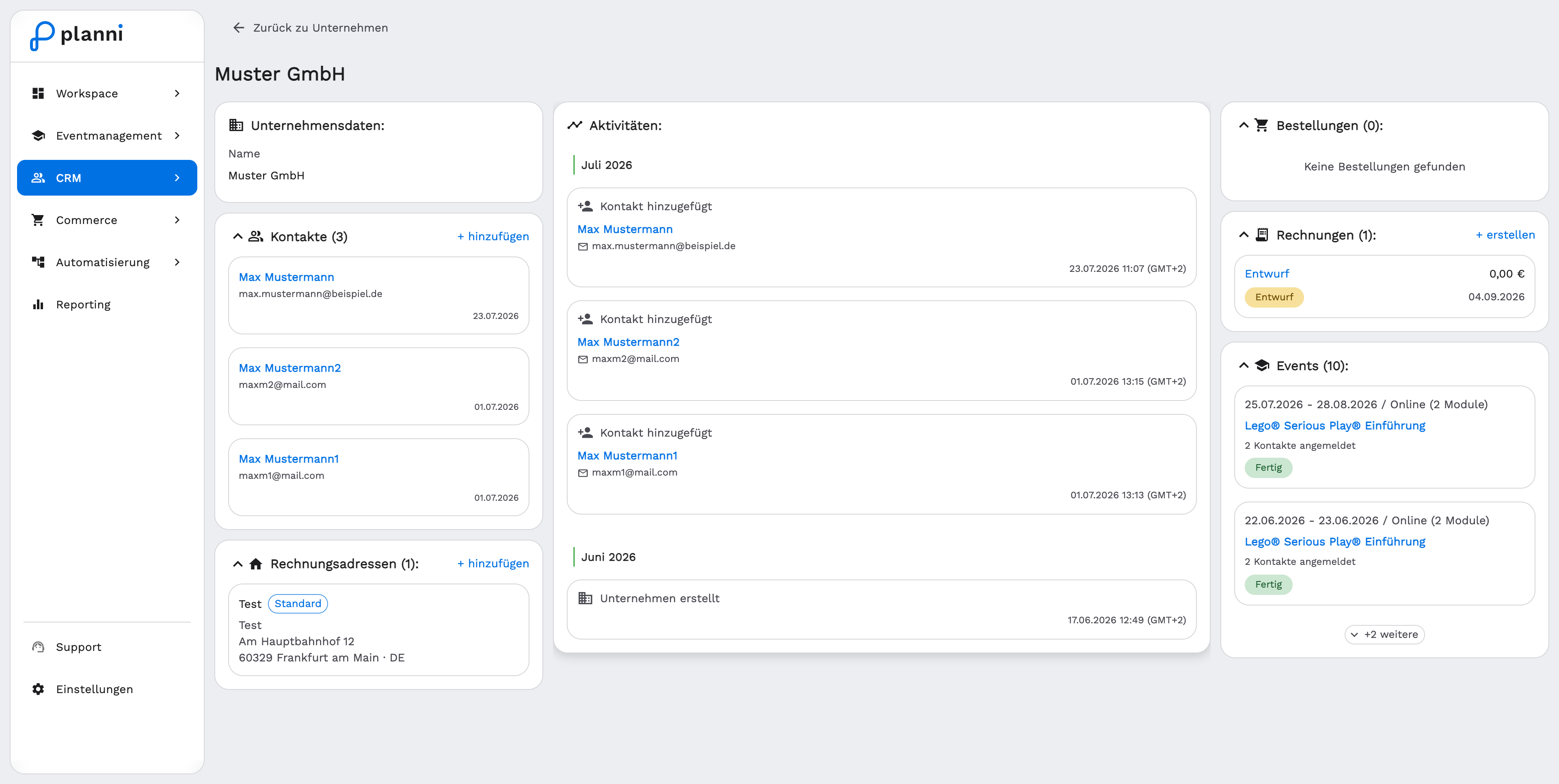Expand the +2 weitere events

point(1385,635)
